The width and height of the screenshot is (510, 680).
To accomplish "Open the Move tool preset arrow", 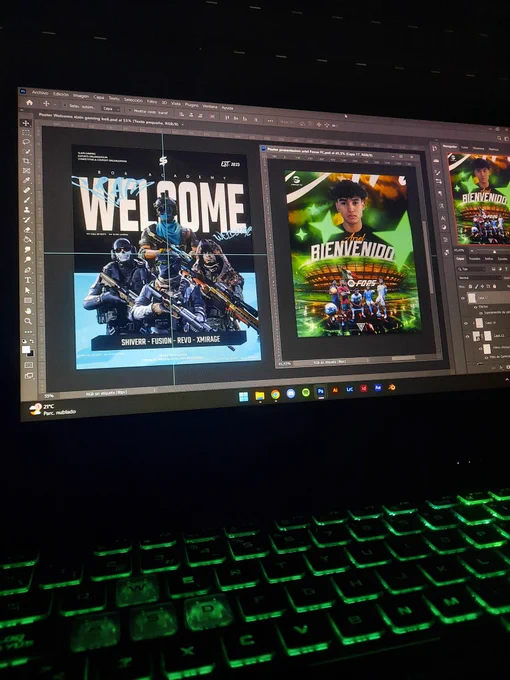I will coord(55,105).
